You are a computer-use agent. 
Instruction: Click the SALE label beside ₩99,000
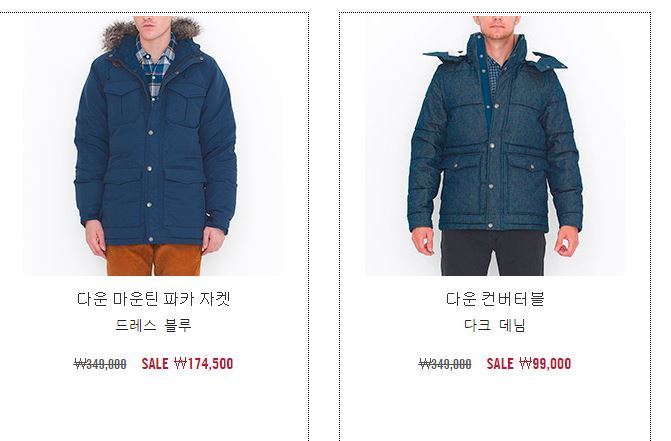(500, 364)
